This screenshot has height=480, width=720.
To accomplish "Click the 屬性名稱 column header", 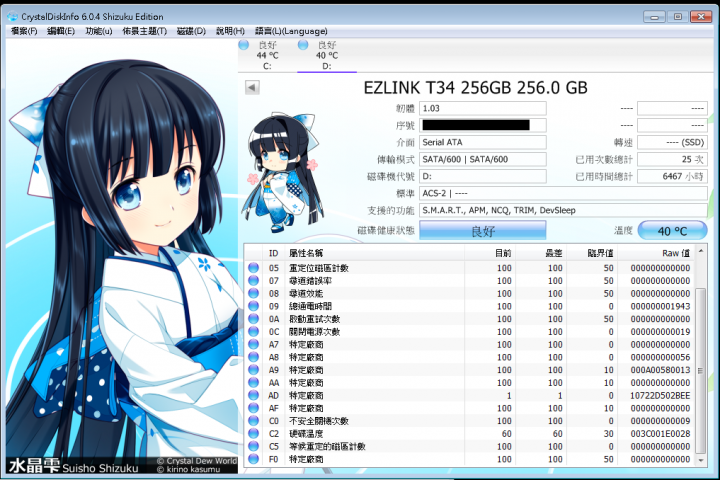I will click(x=374, y=253).
